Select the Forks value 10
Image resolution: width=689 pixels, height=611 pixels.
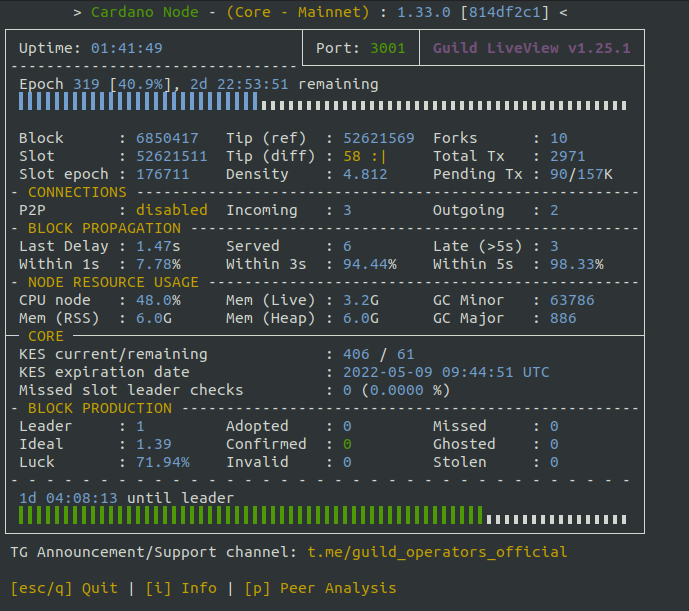(x=558, y=138)
